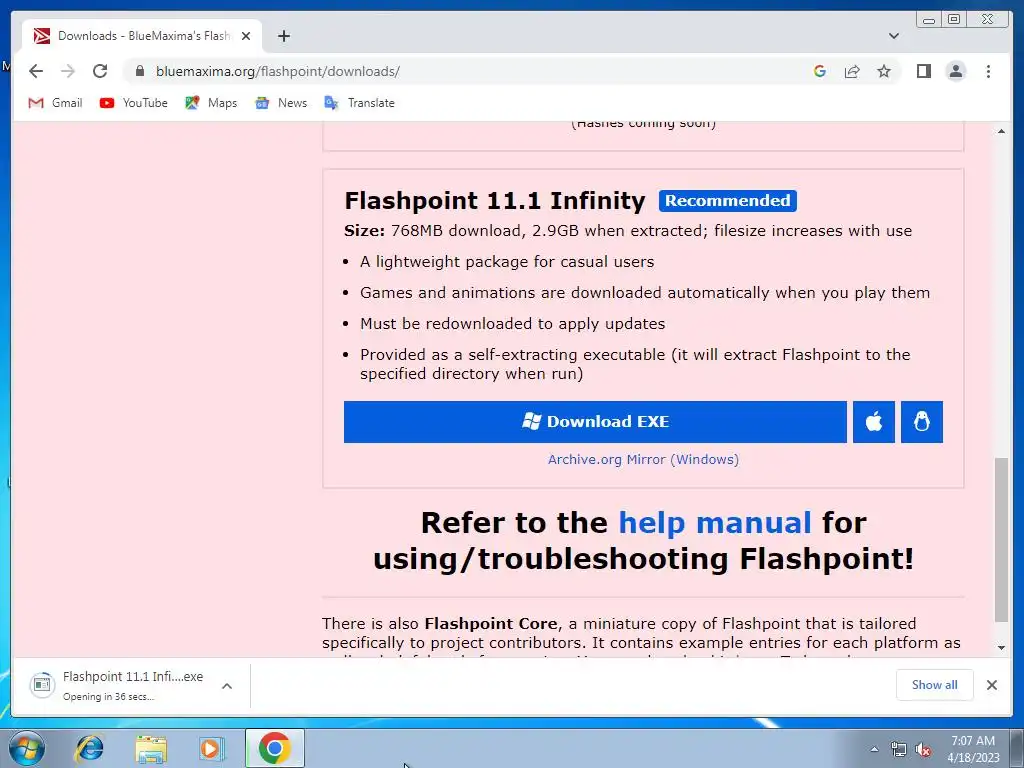Screen dimensions: 1024x768
Task: Open Translate bookmark
Action: (360, 103)
